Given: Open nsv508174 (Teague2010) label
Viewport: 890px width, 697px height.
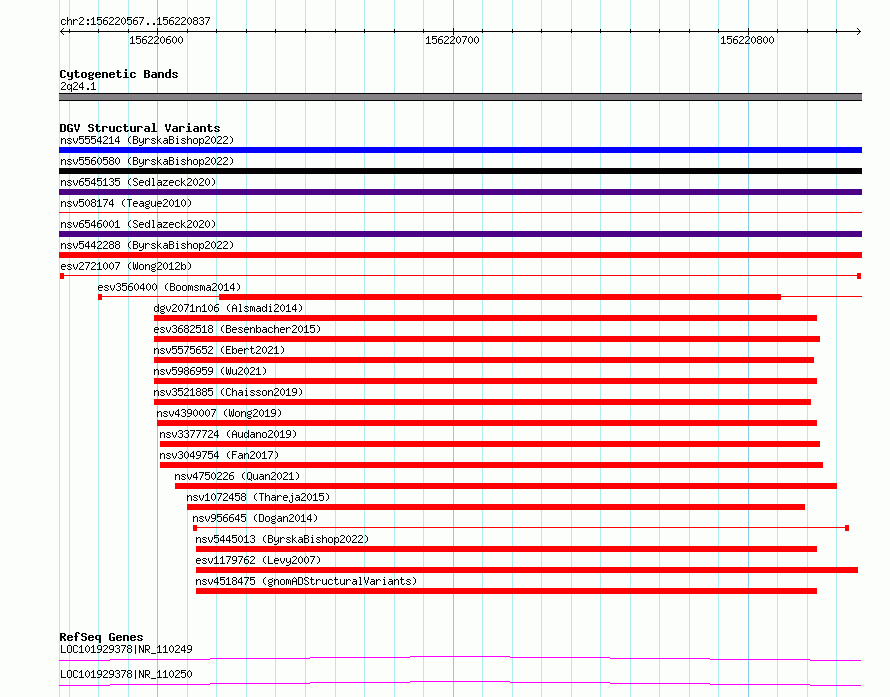Looking at the screenshot, I should coord(126,203).
